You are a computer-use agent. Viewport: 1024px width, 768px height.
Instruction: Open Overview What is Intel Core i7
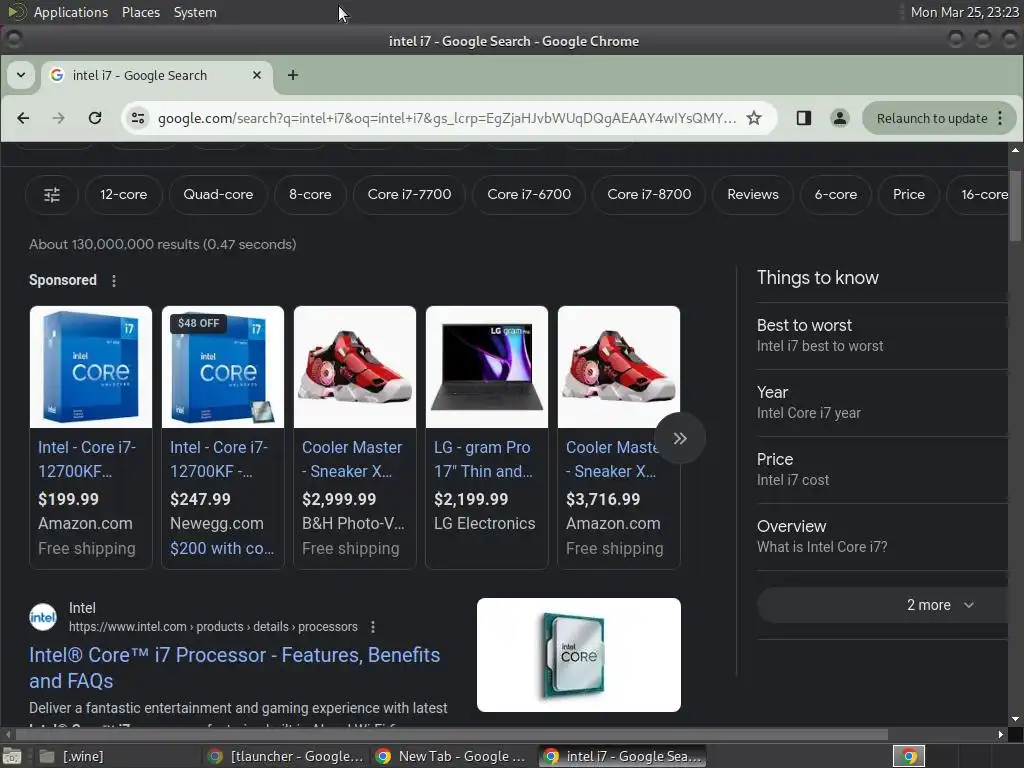(x=882, y=536)
